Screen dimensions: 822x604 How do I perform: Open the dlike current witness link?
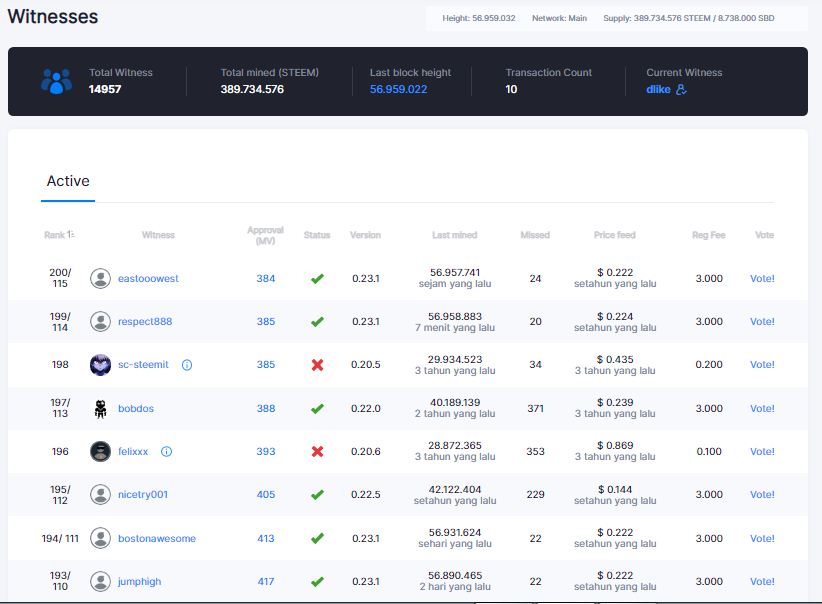[658, 90]
